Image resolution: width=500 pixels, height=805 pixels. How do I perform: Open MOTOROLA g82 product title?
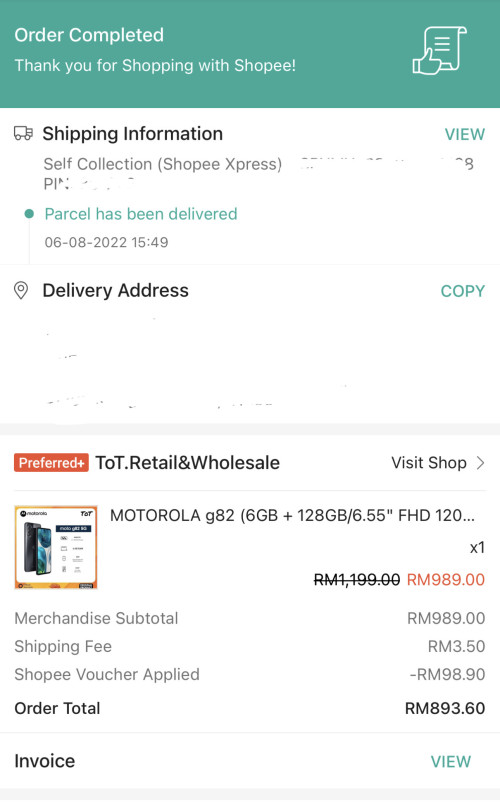pyautogui.click(x=292, y=515)
